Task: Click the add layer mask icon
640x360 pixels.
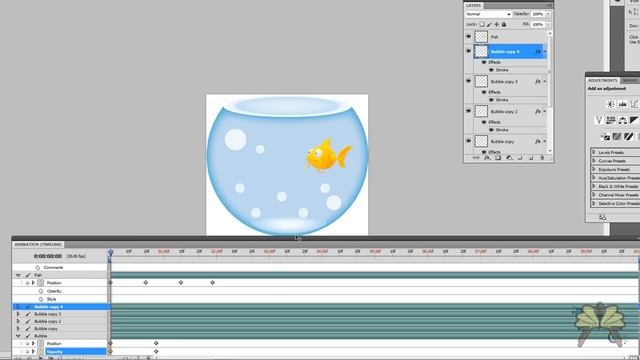Action: point(498,158)
